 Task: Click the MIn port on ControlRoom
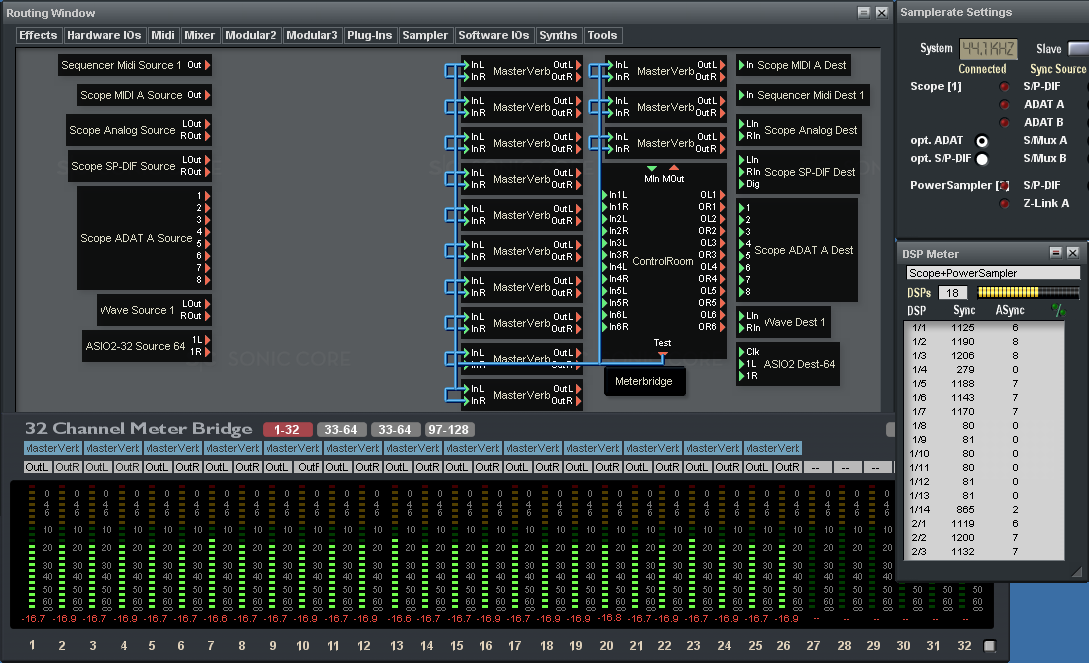651,168
